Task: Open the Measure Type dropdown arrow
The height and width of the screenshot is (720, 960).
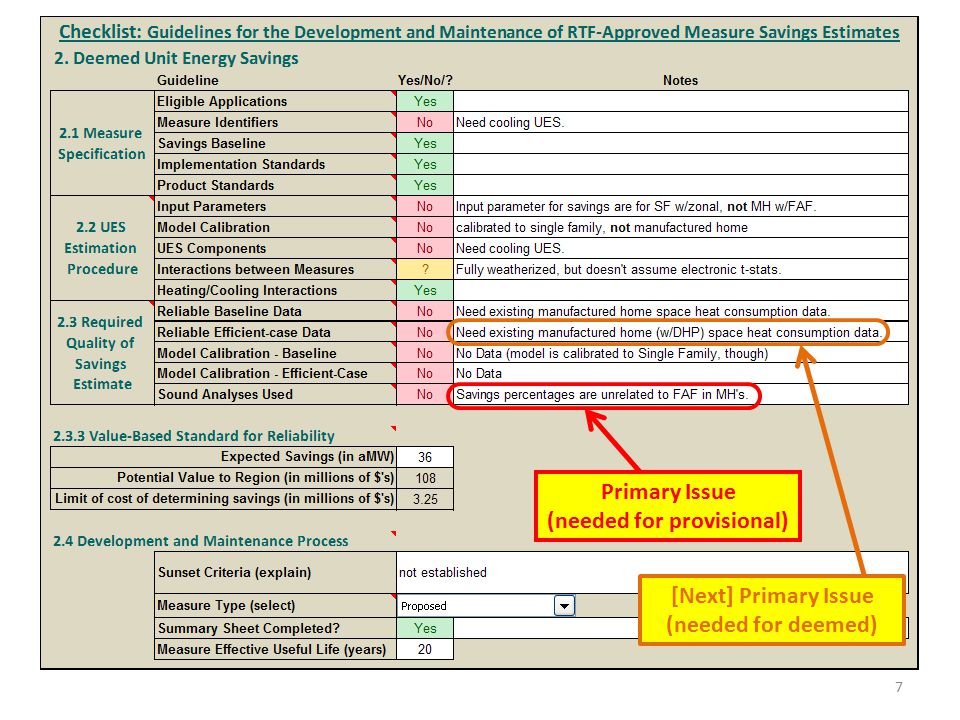Action: (x=564, y=606)
